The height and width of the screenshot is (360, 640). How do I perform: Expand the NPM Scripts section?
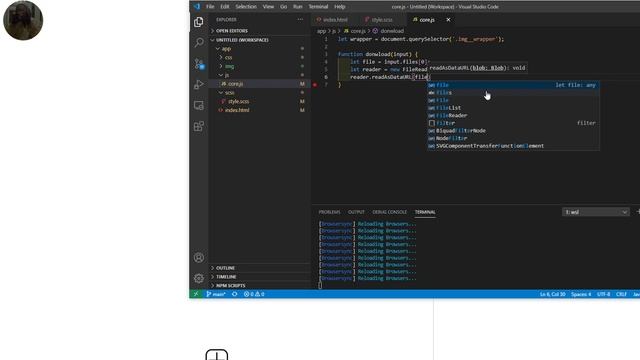coord(260,286)
